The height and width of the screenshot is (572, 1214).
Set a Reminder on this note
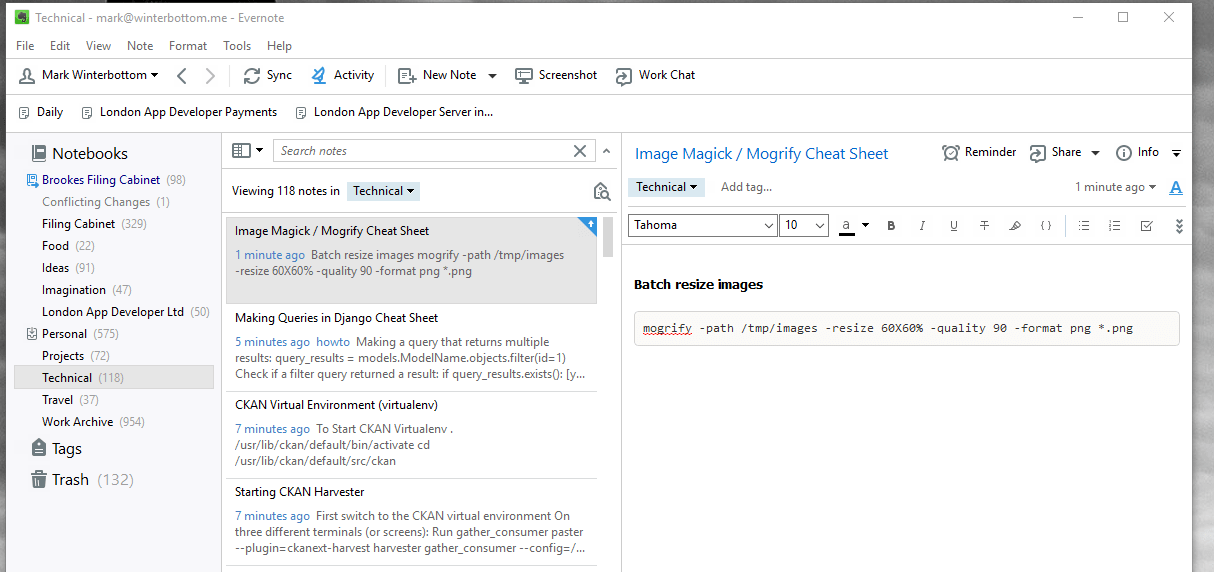[x=979, y=153]
